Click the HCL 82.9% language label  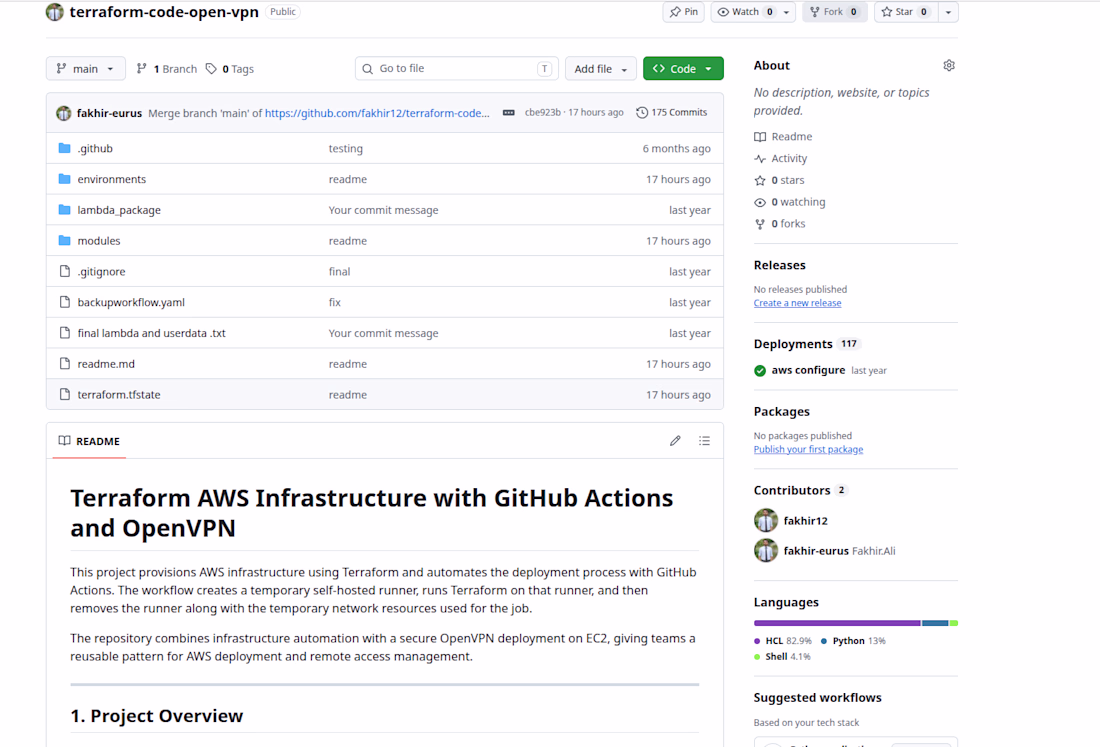(783, 641)
